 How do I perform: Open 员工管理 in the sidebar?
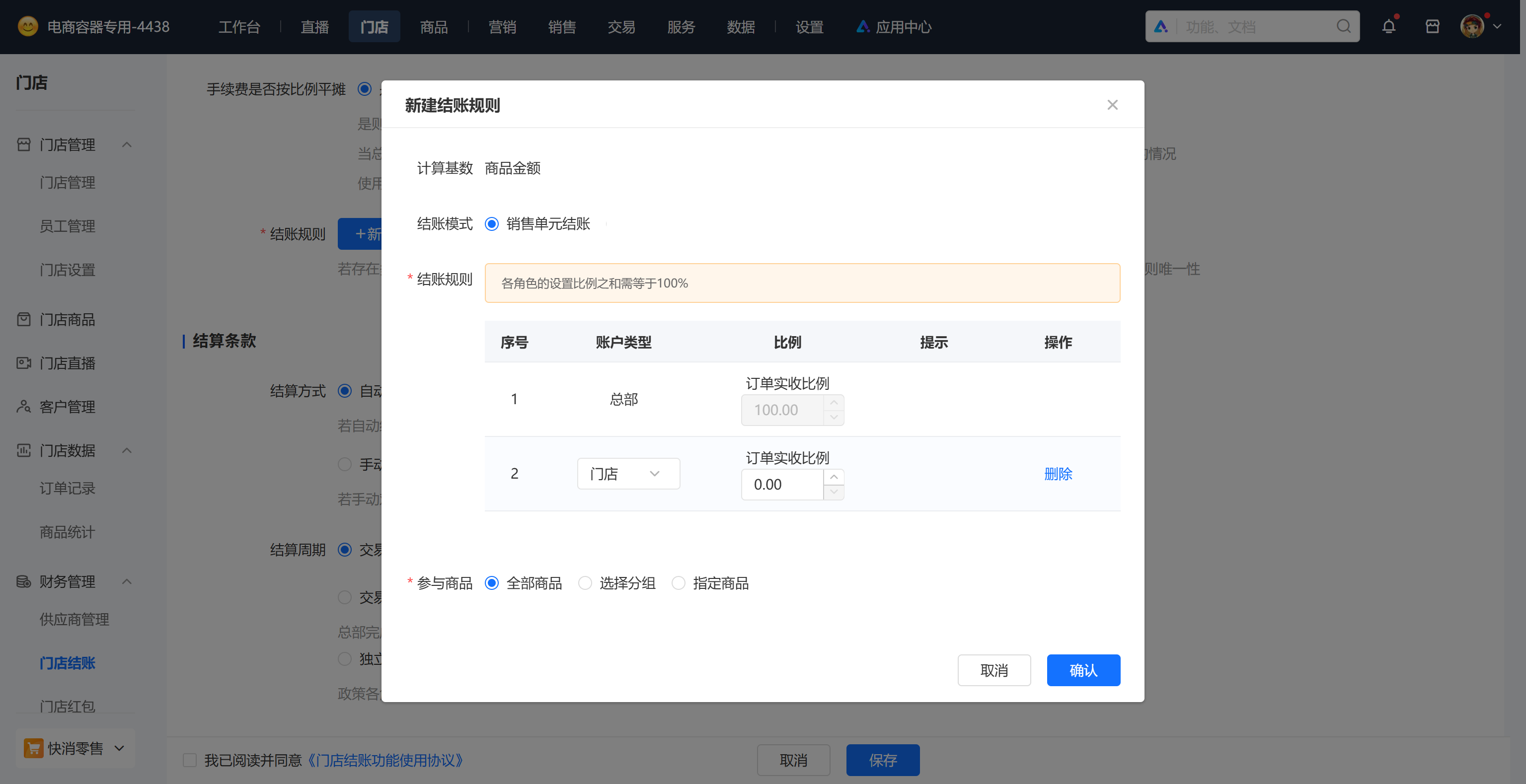[x=68, y=226]
